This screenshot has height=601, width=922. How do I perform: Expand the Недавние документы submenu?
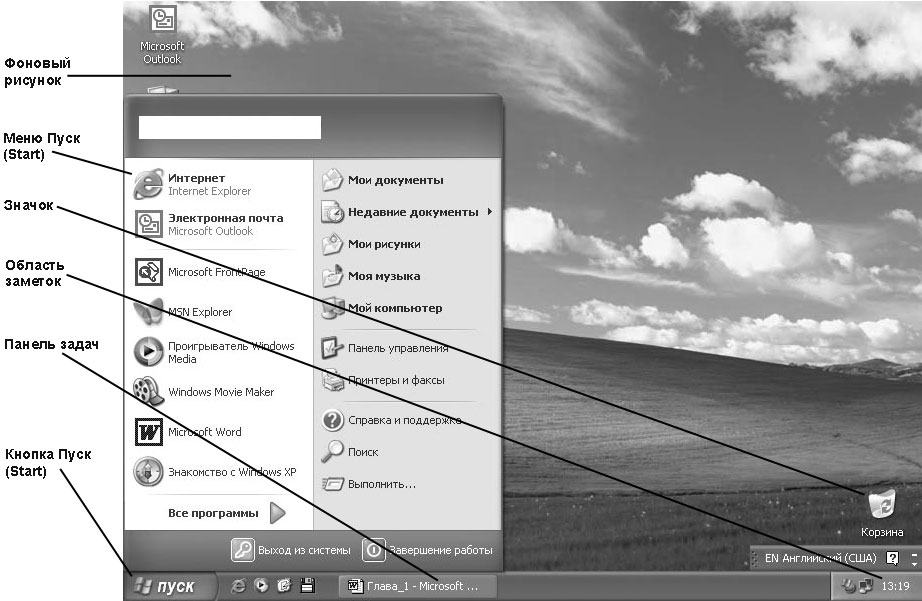point(412,212)
